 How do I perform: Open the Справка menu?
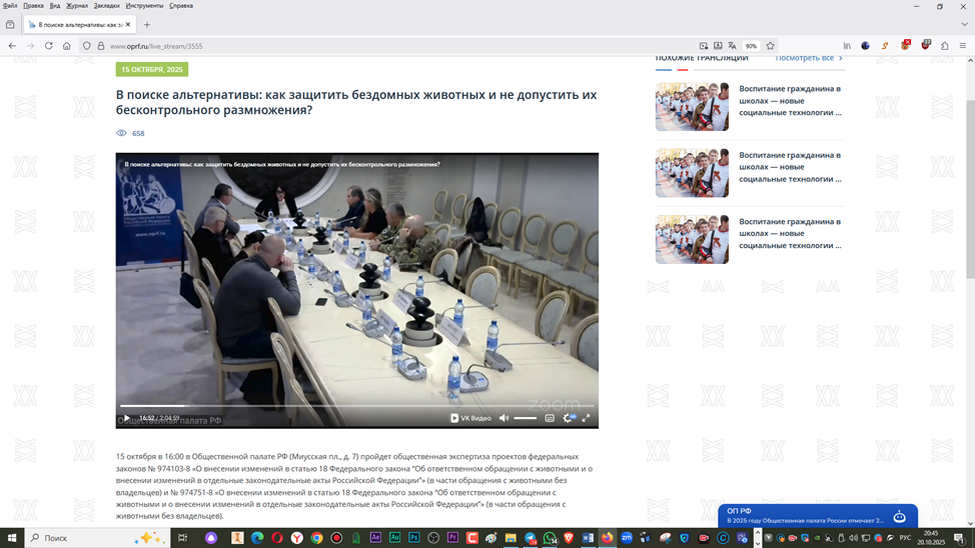(x=181, y=6)
